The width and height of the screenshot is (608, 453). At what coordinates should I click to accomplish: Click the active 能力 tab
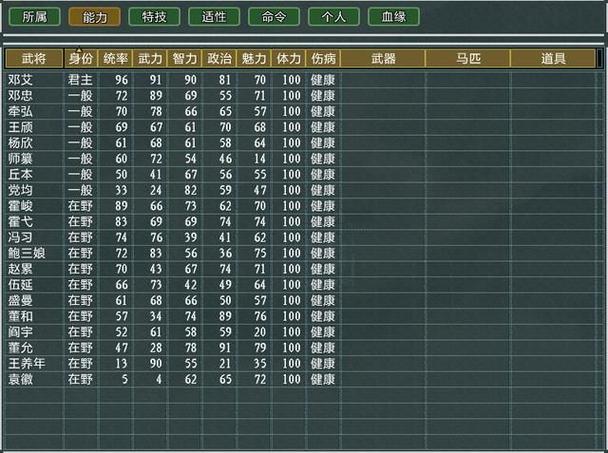pos(94,17)
